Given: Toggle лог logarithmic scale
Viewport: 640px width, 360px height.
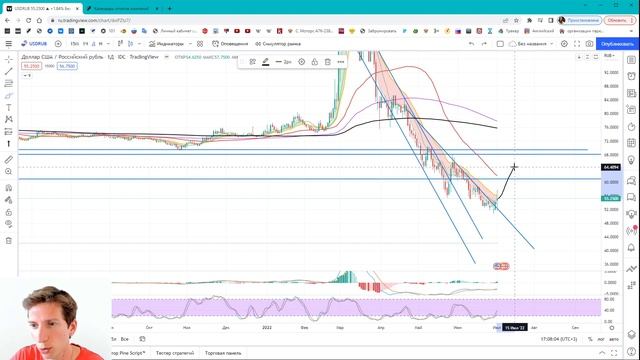Looking at the screenshot, I should [x=601, y=339].
